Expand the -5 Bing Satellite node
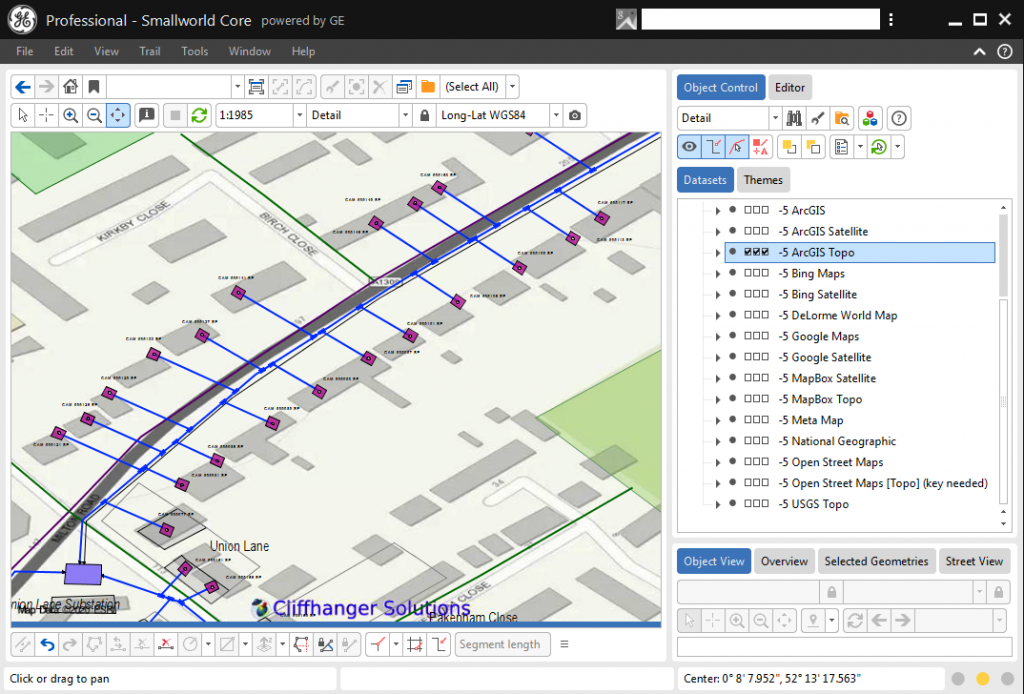This screenshot has width=1024, height=694. click(x=718, y=294)
